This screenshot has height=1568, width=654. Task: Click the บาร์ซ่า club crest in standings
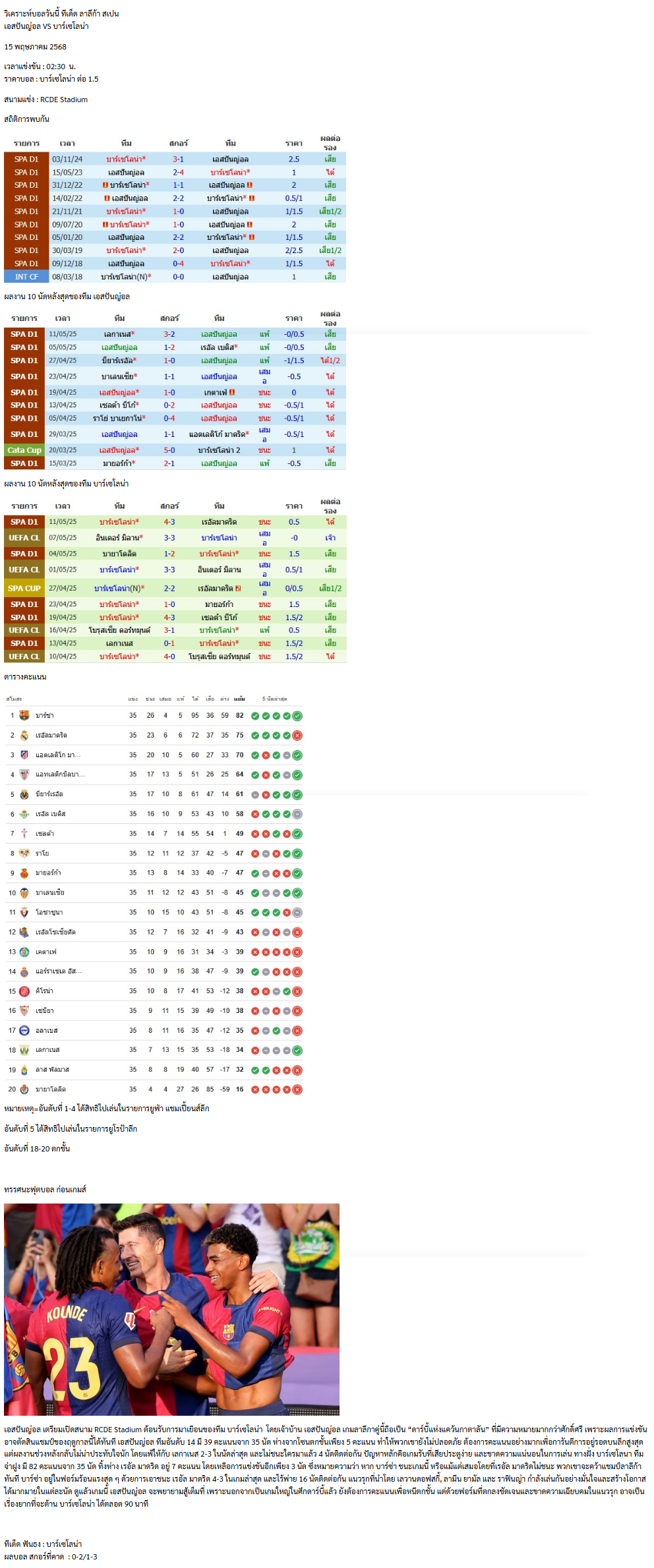(x=24, y=715)
